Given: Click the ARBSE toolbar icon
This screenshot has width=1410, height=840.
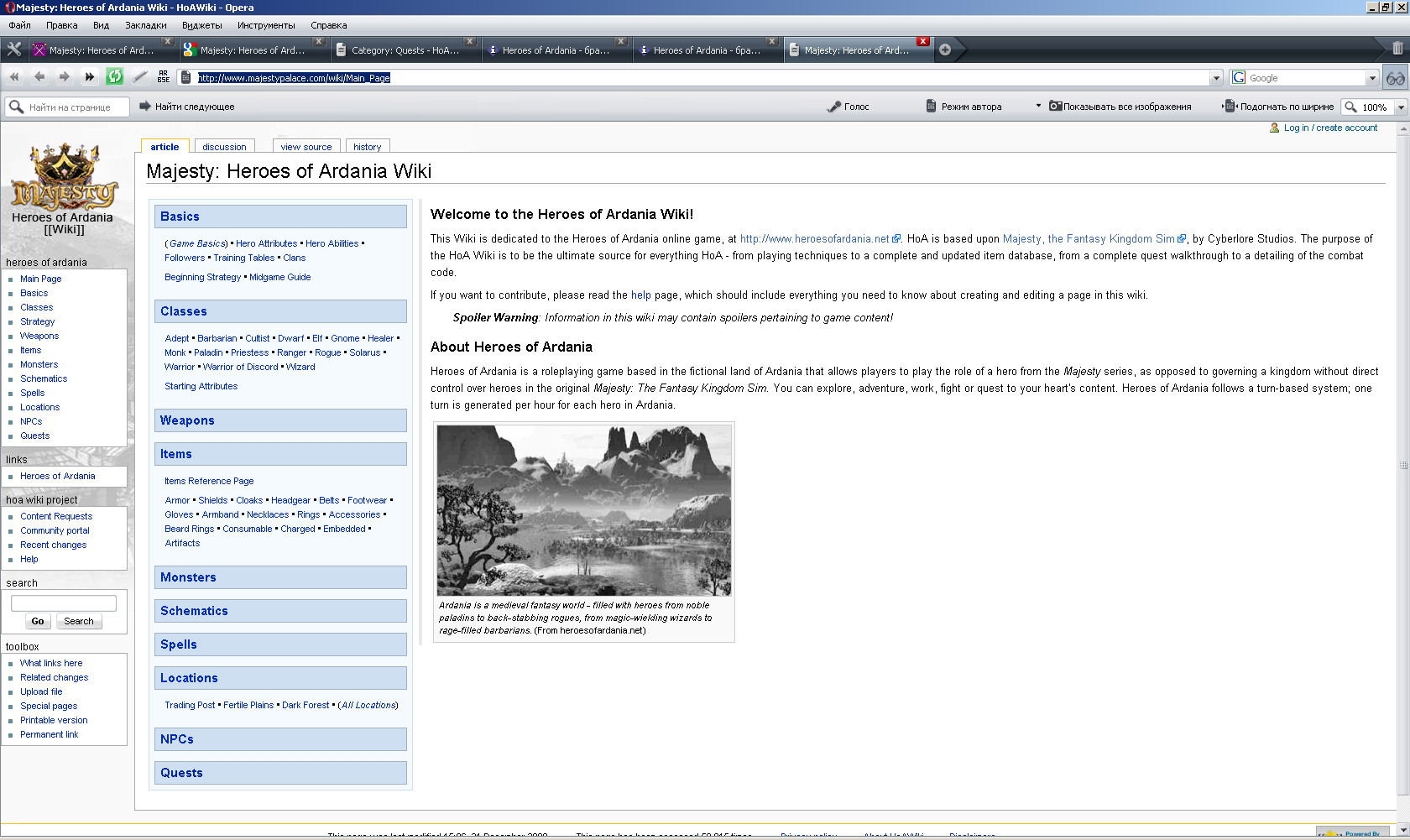Looking at the screenshot, I should tap(164, 77).
